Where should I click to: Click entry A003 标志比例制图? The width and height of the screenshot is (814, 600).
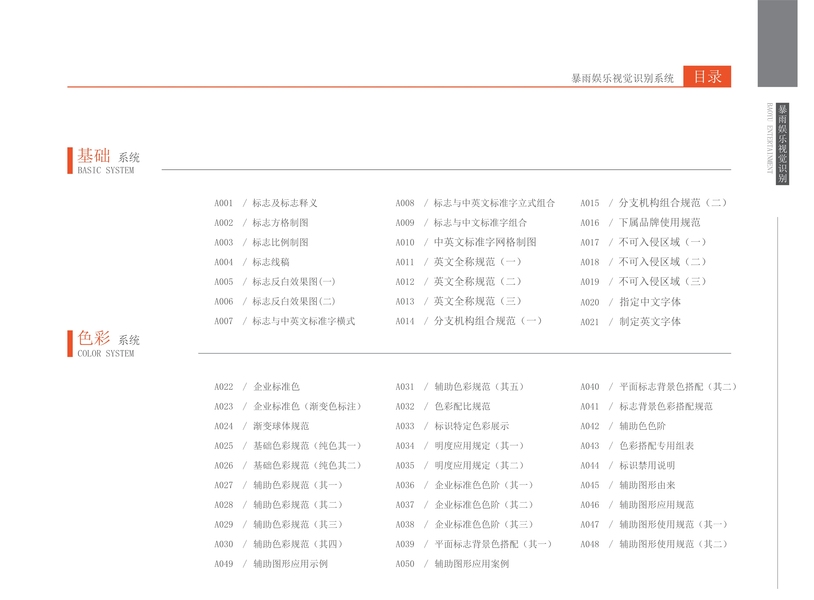pos(261,242)
